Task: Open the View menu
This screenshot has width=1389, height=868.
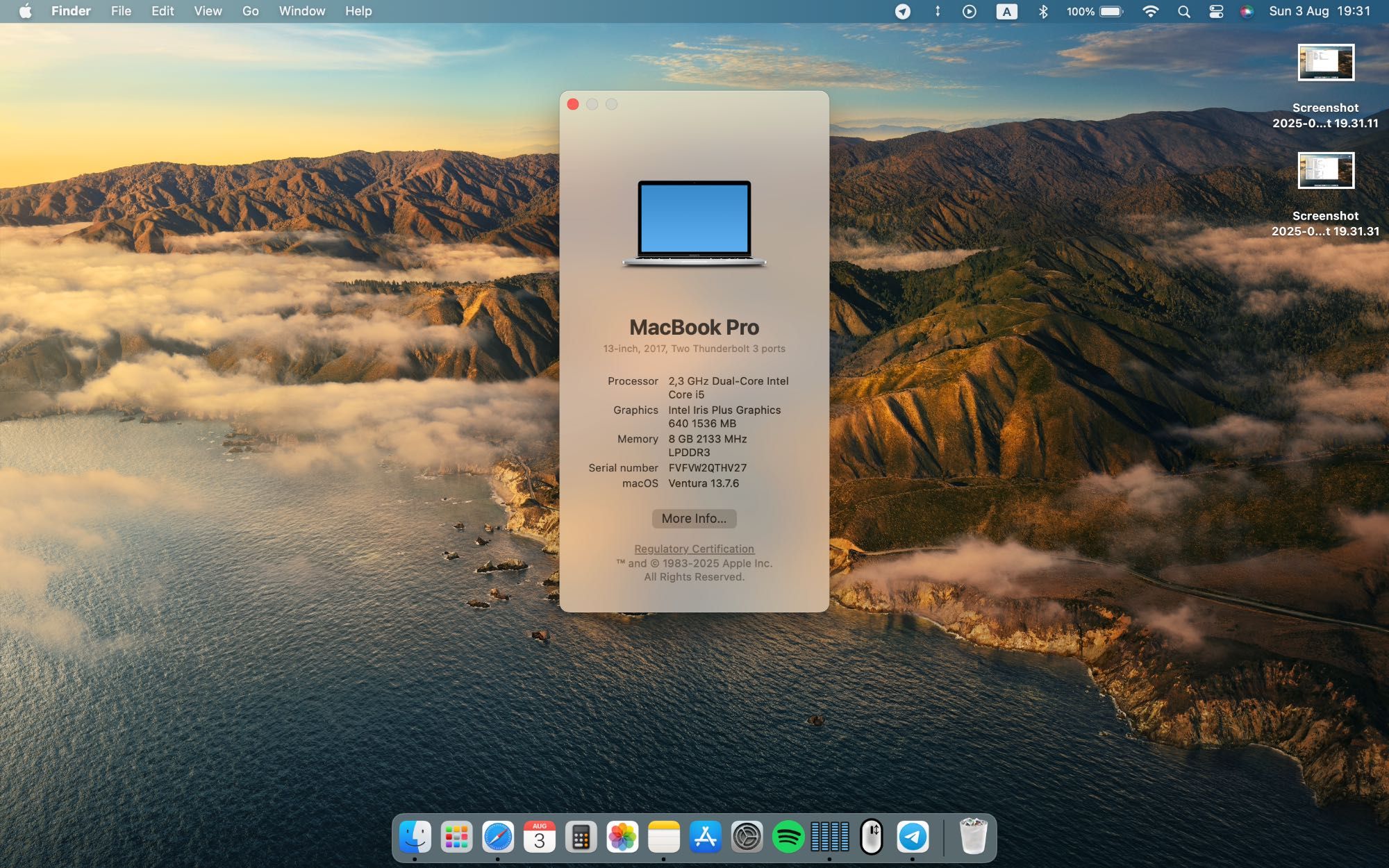Action: pyautogui.click(x=208, y=11)
